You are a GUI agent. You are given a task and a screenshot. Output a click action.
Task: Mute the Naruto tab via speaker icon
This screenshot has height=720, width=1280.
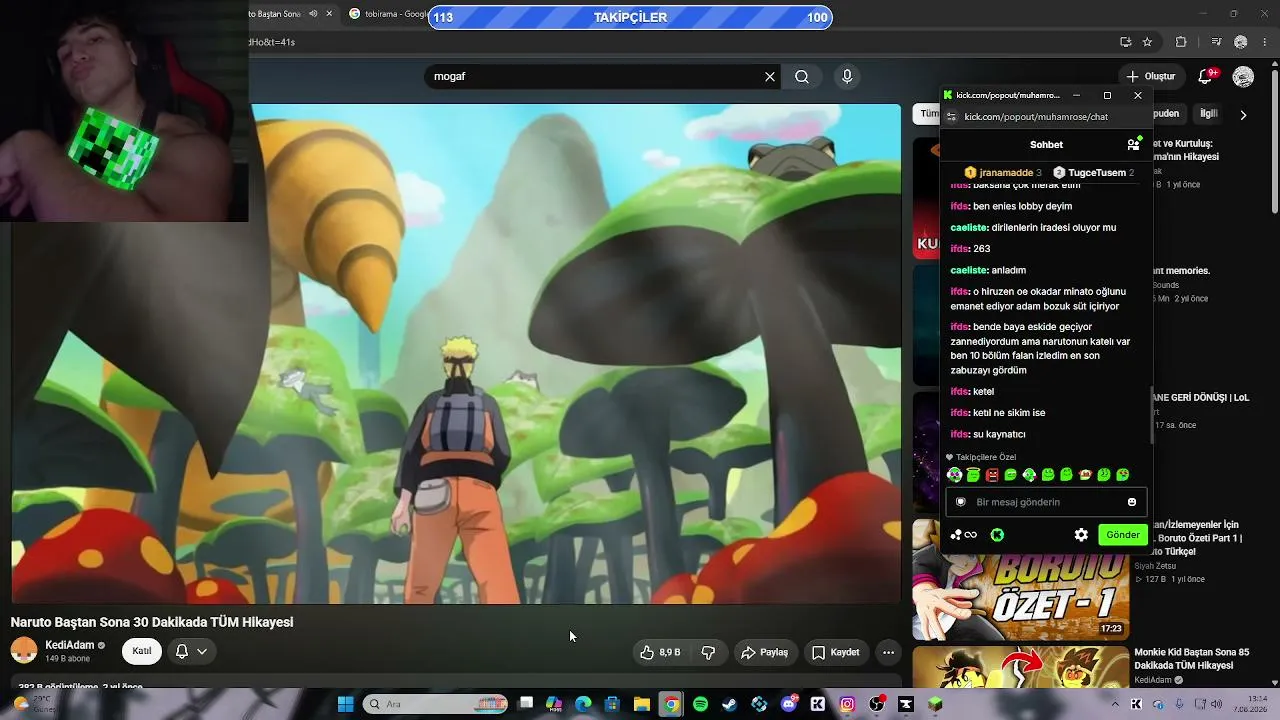pos(313,14)
